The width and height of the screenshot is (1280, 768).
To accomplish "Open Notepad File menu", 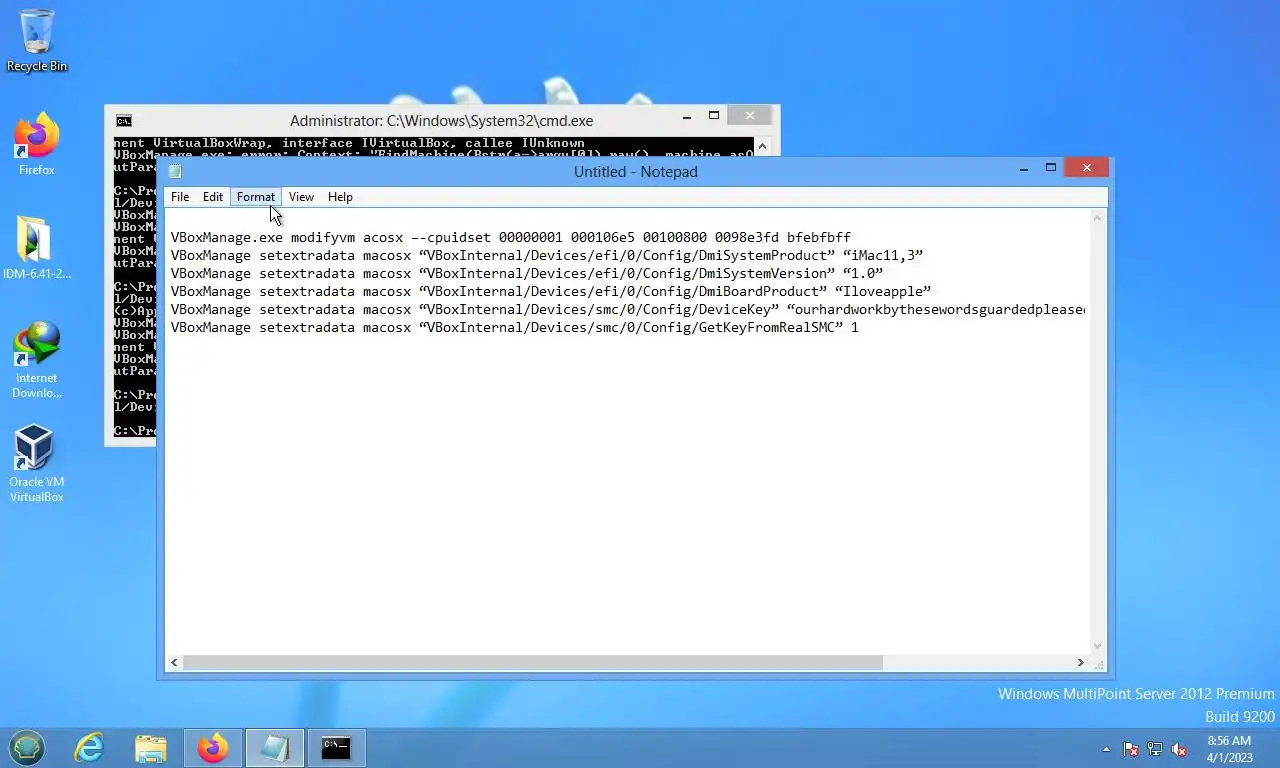I will (x=180, y=197).
